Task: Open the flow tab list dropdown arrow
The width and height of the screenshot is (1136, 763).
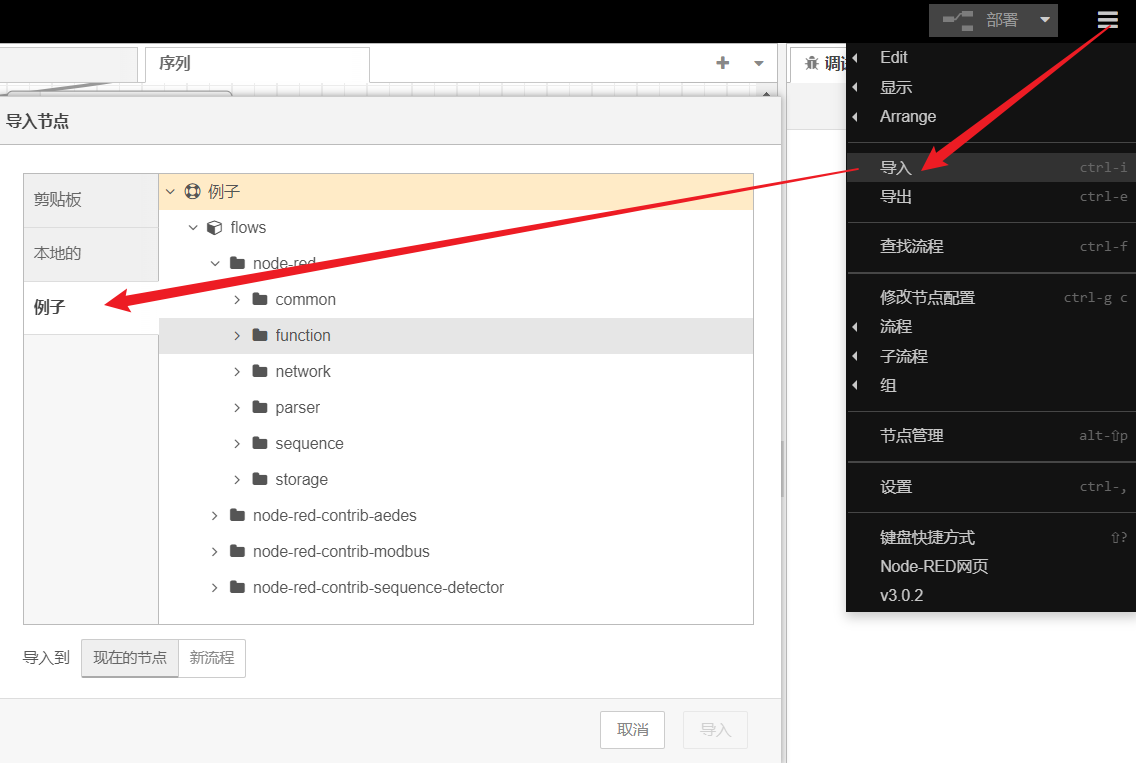Action: click(759, 63)
